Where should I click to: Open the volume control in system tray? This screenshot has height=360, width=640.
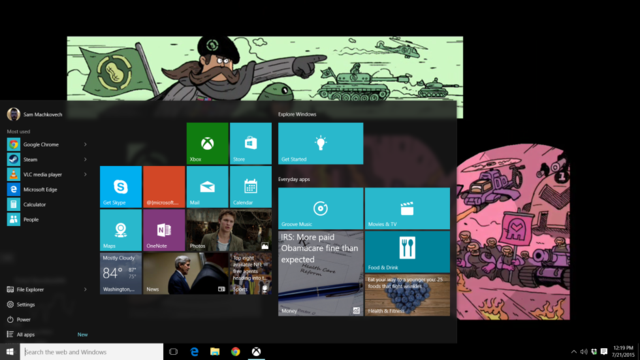(x=584, y=351)
